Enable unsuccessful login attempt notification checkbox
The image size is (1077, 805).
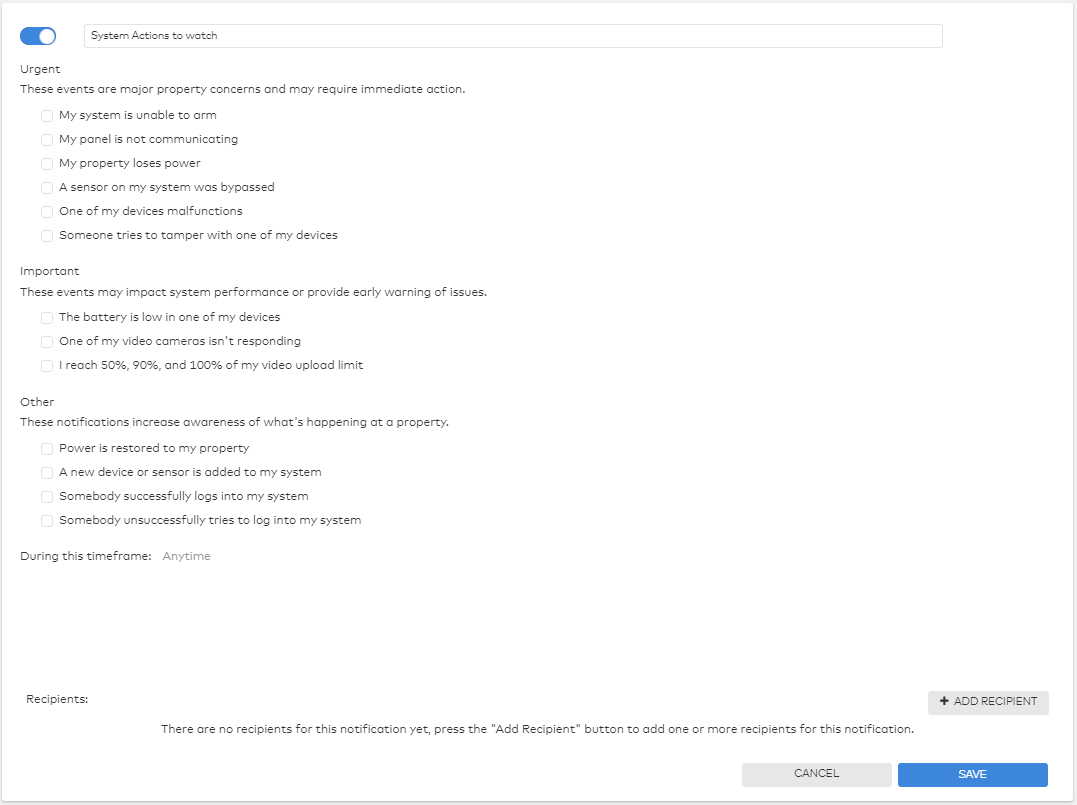point(47,521)
